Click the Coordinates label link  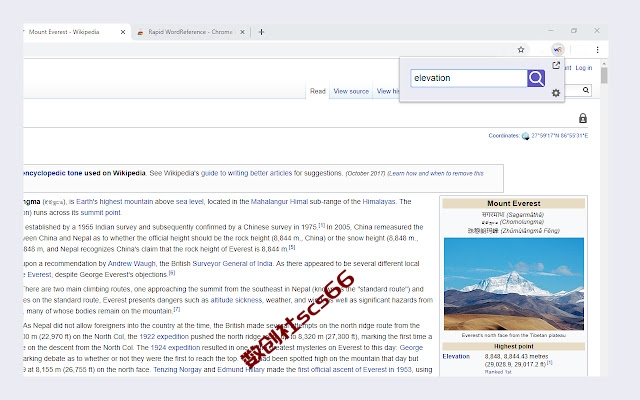point(504,136)
